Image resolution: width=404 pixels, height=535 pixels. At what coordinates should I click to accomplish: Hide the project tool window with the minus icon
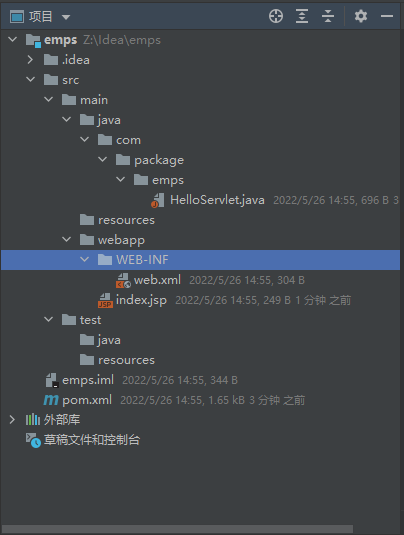(387, 16)
